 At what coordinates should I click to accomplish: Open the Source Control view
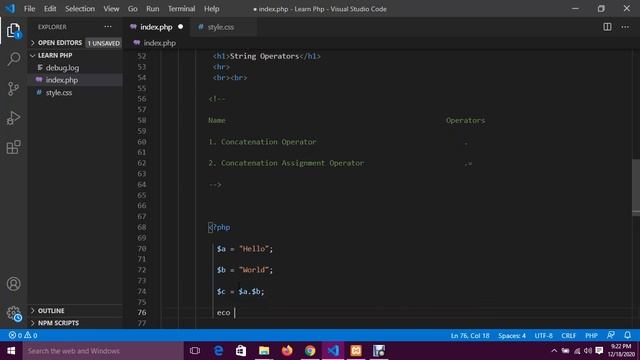point(13,89)
